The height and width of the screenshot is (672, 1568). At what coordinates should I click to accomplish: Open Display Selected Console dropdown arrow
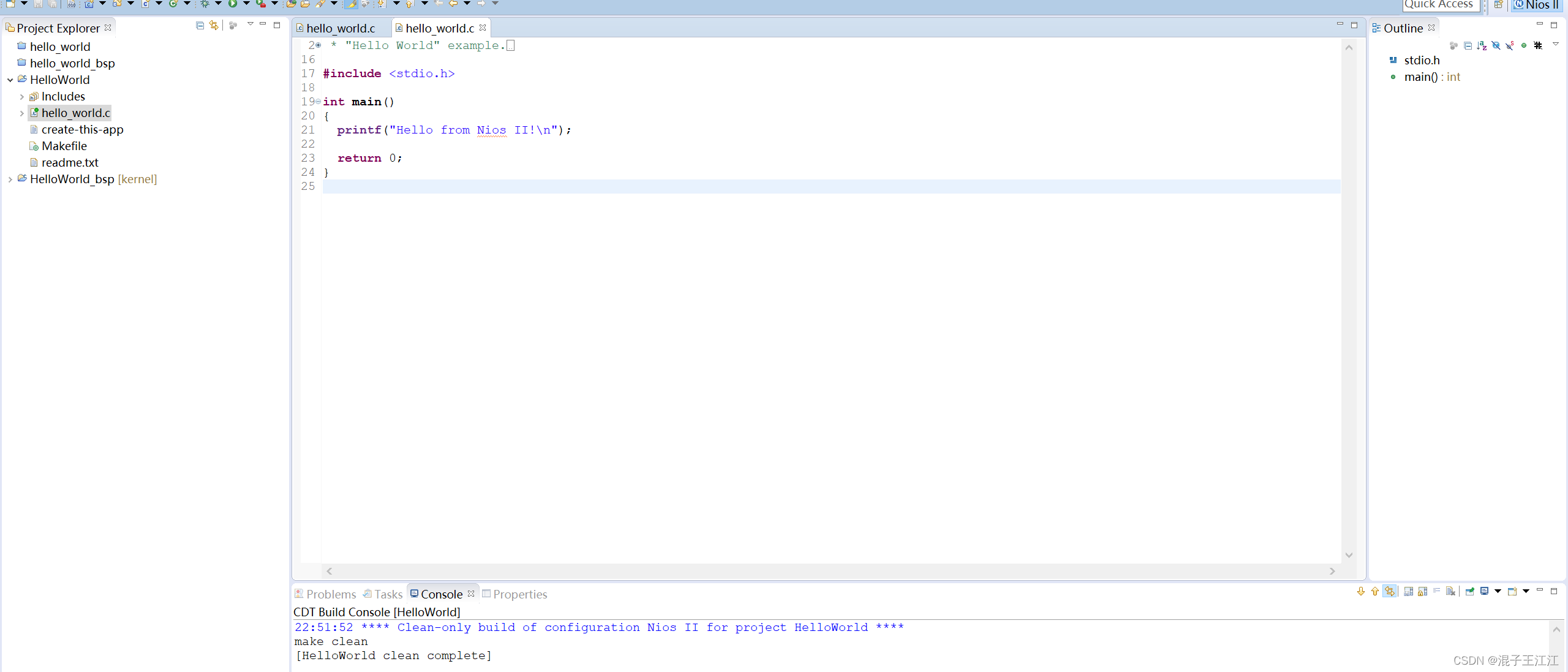click(x=1498, y=591)
